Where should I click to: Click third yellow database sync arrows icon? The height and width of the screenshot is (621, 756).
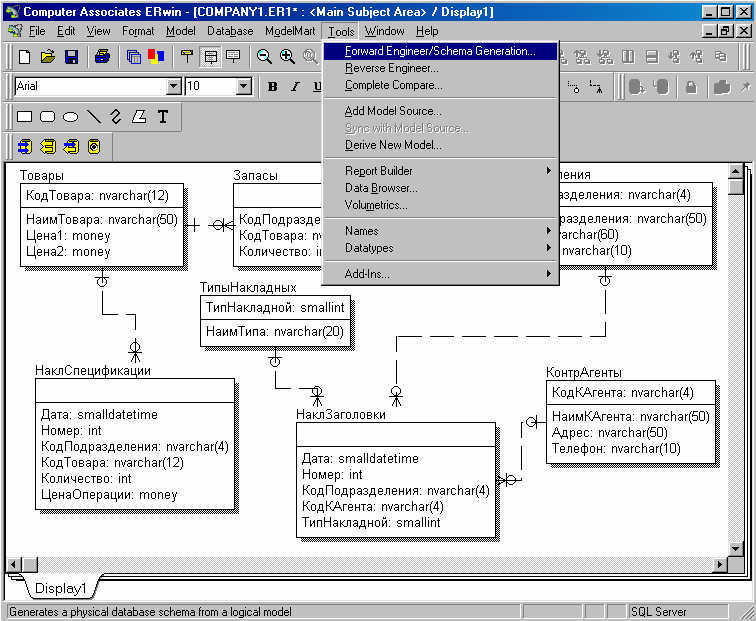coord(71,147)
